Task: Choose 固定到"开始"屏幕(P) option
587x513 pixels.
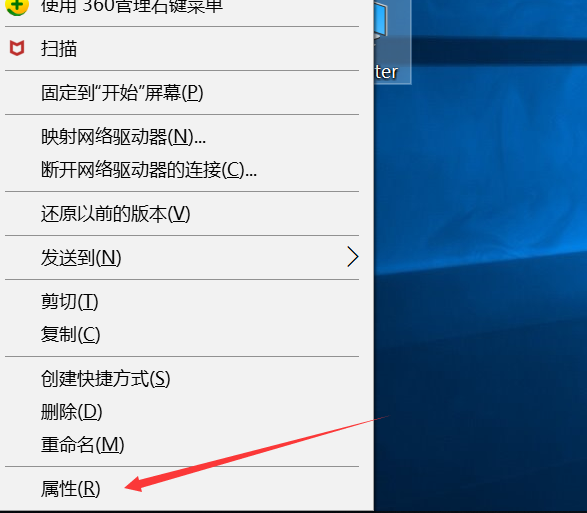Action: [182, 92]
